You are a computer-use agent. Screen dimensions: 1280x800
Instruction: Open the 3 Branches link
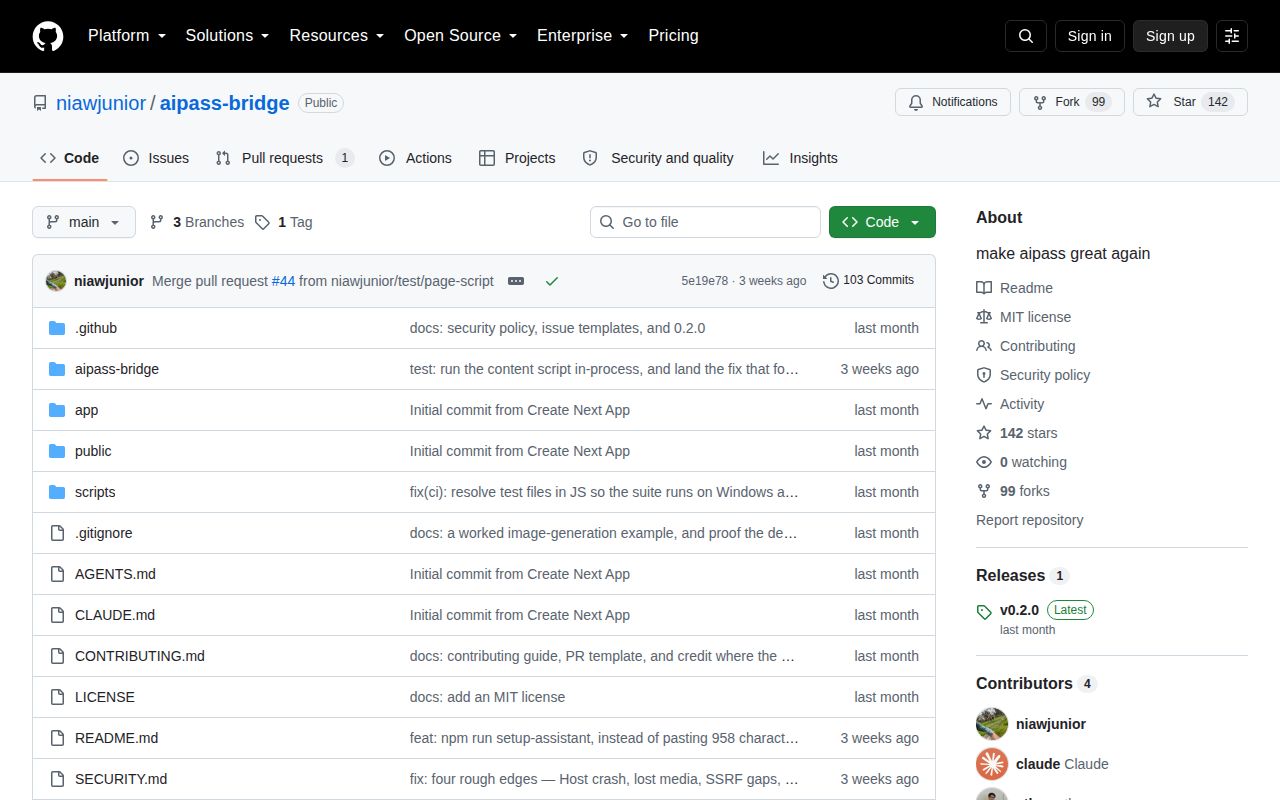click(197, 222)
